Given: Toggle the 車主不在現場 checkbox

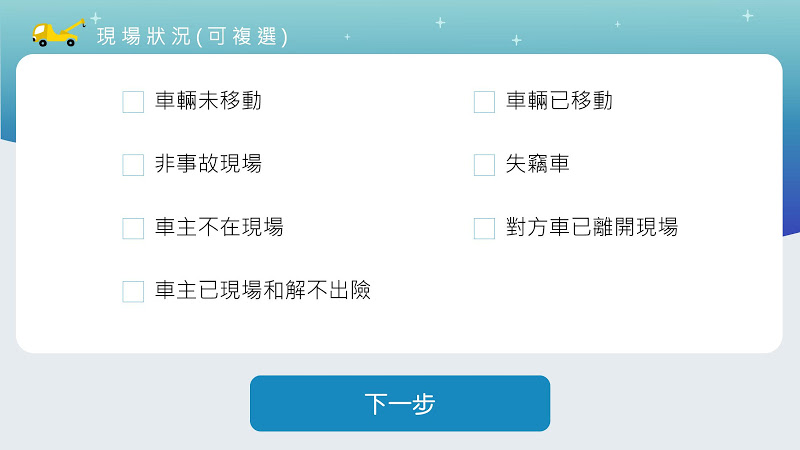Looking at the screenshot, I should [x=133, y=228].
